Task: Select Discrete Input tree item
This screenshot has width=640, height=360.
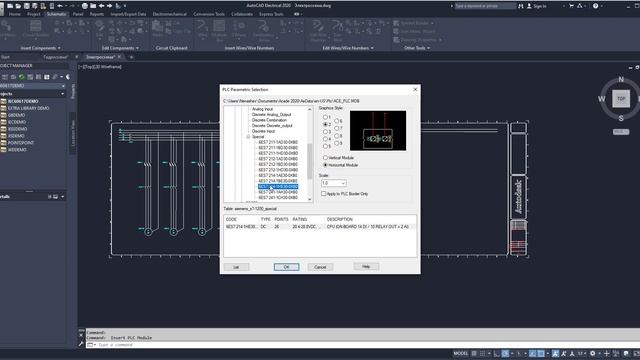Action: tap(263, 131)
